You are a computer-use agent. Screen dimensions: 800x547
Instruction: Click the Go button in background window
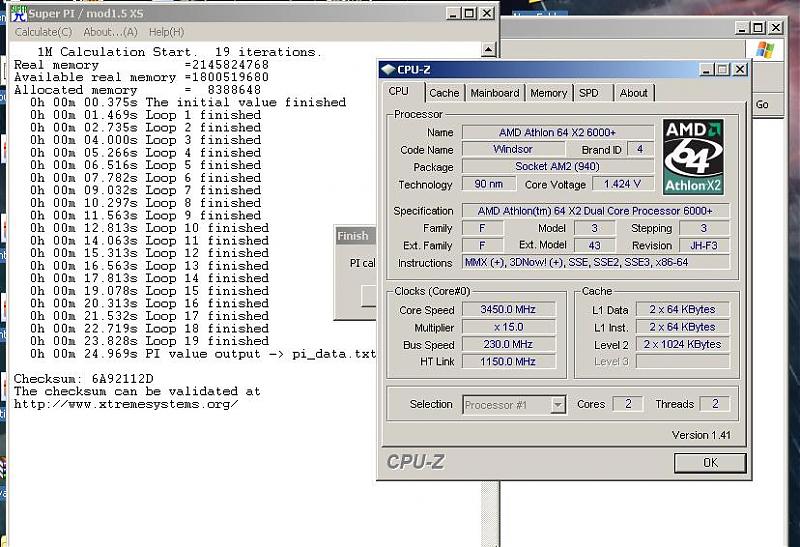(762, 105)
